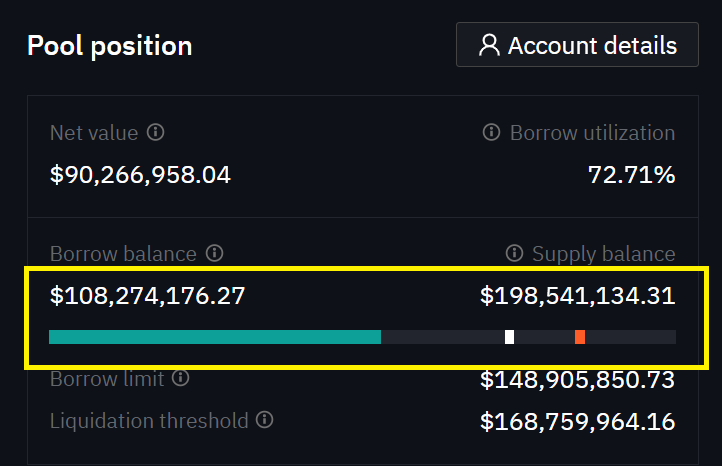
Task: Click the Liquidation threshold label text
Action: click(149, 421)
